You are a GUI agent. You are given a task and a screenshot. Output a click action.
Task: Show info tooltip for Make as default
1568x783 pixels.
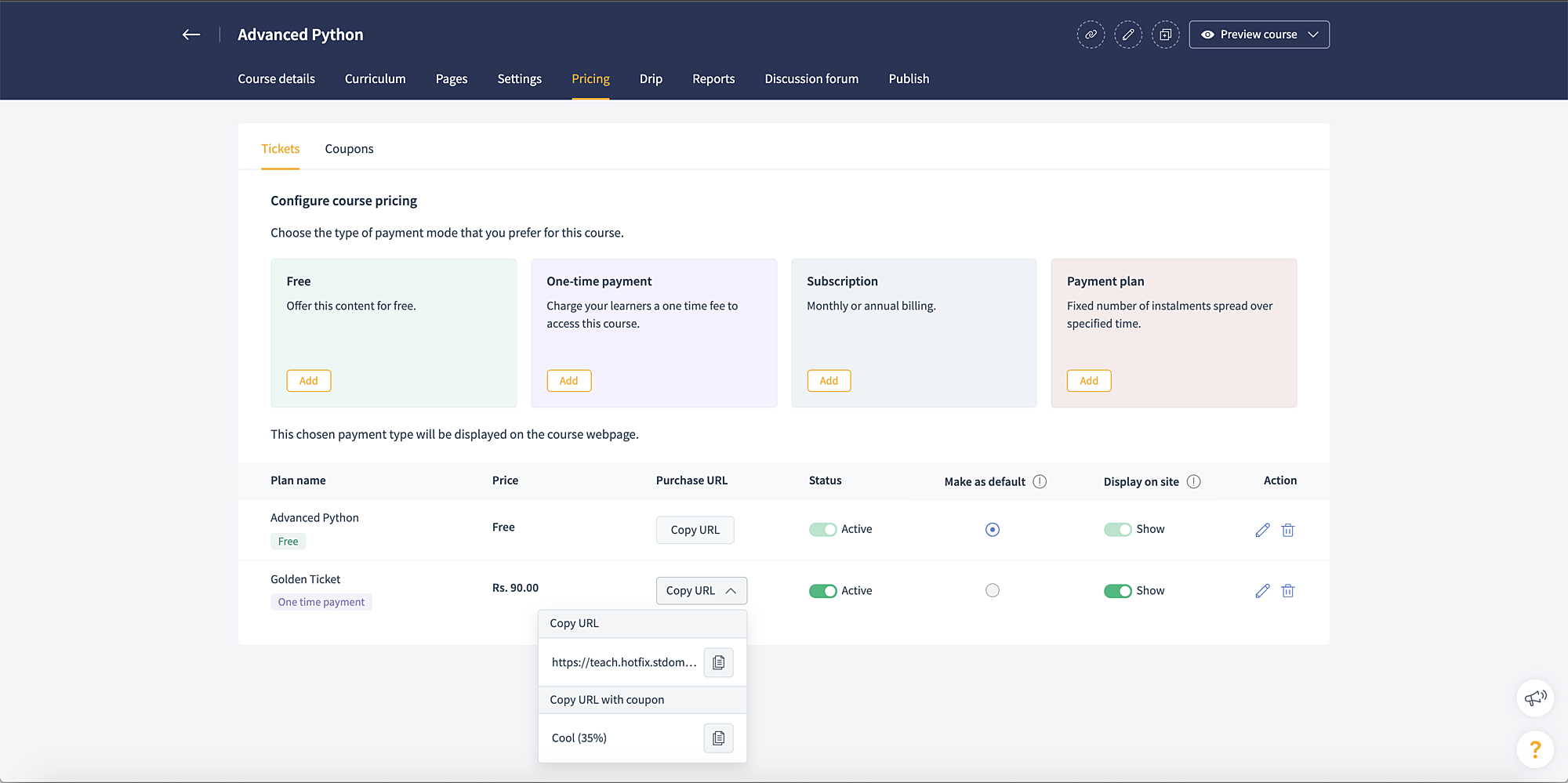pos(1040,482)
